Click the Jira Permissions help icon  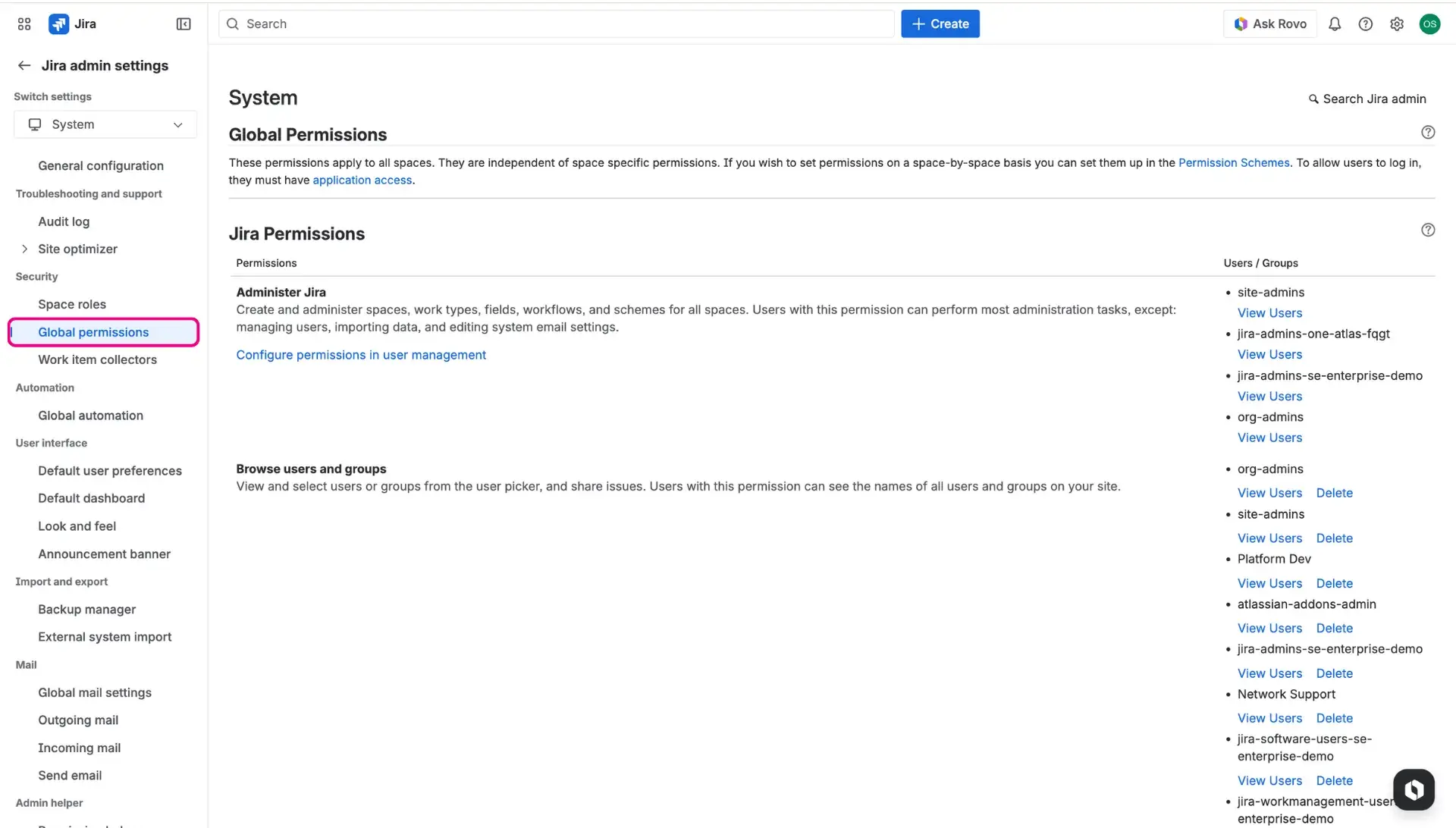(1429, 229)
